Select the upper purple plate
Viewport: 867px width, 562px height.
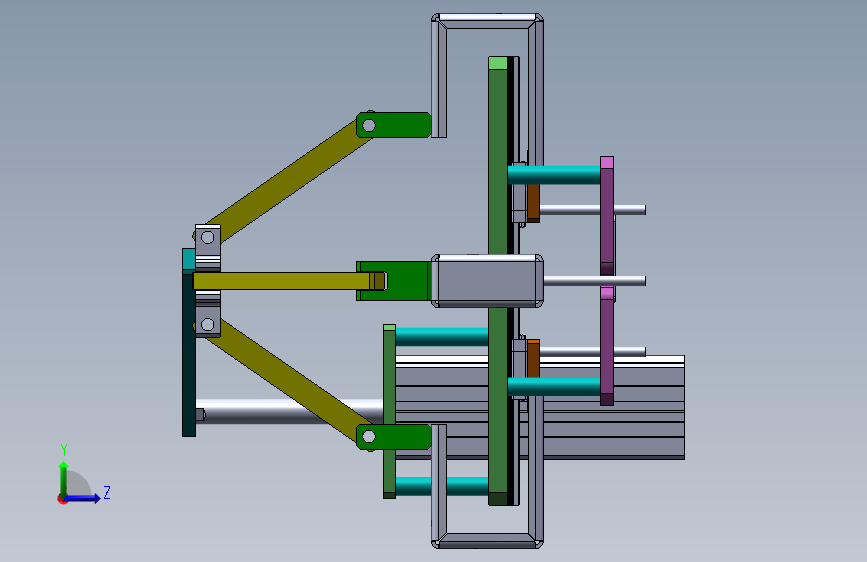coord(607,216)
